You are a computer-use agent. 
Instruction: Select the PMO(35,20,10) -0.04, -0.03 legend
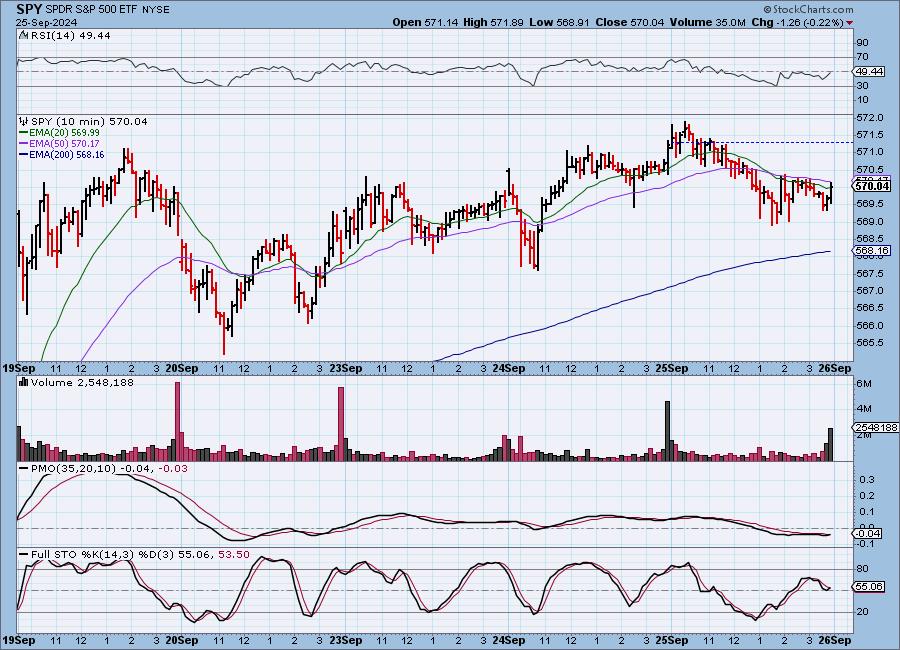[x=109, y=469]
